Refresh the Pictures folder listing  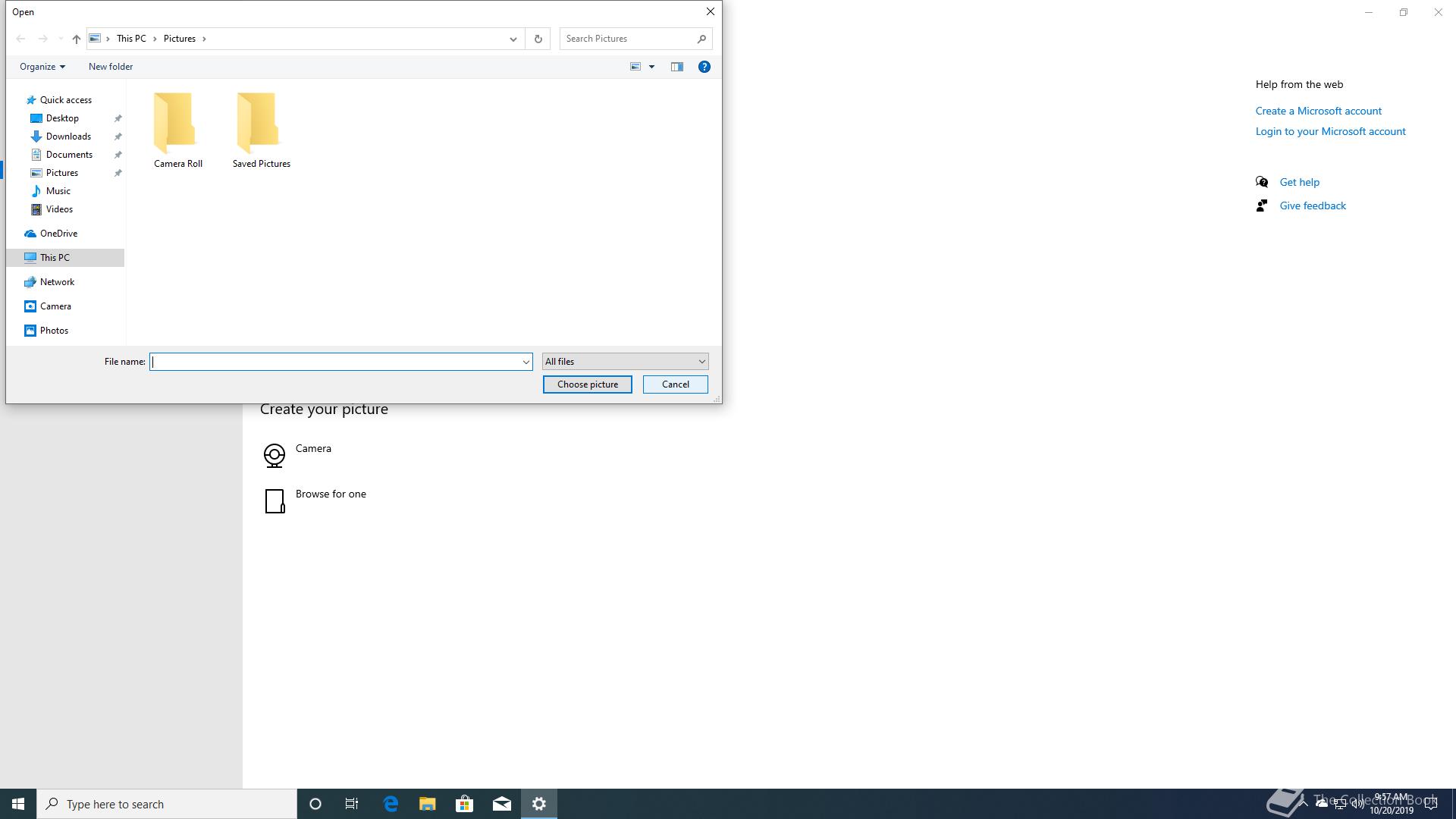[x=538, y=39]
